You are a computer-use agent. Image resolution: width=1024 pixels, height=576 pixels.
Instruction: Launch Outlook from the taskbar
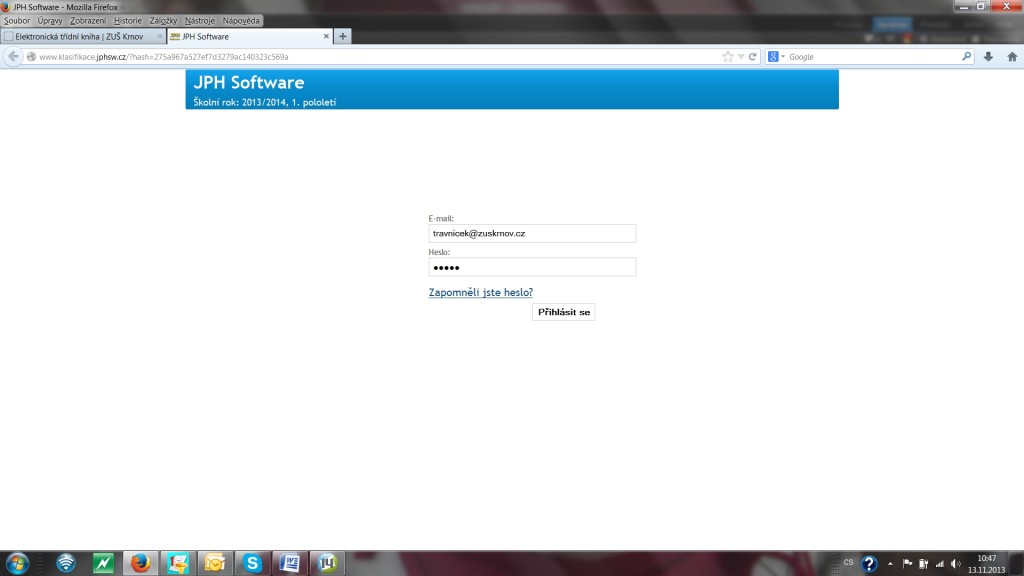215,563
